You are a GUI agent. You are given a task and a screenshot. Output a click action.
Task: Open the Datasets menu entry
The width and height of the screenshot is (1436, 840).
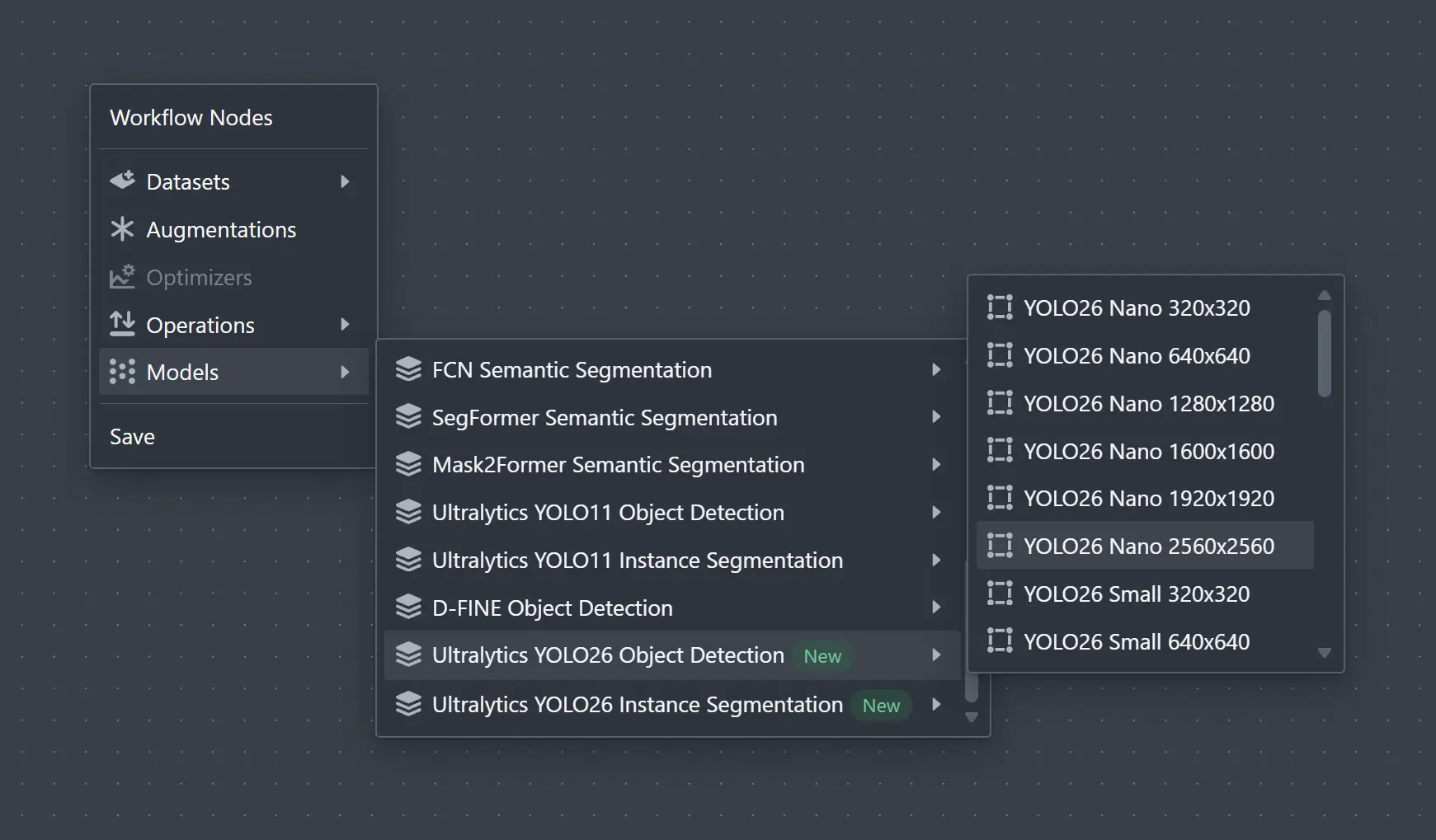click(233, 181)
